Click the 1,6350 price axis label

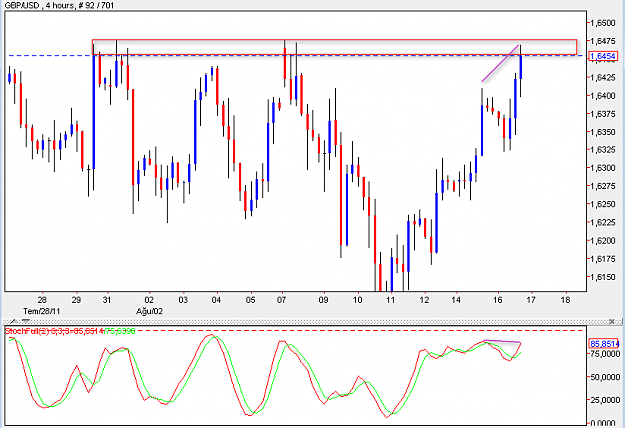coord(604,132)
